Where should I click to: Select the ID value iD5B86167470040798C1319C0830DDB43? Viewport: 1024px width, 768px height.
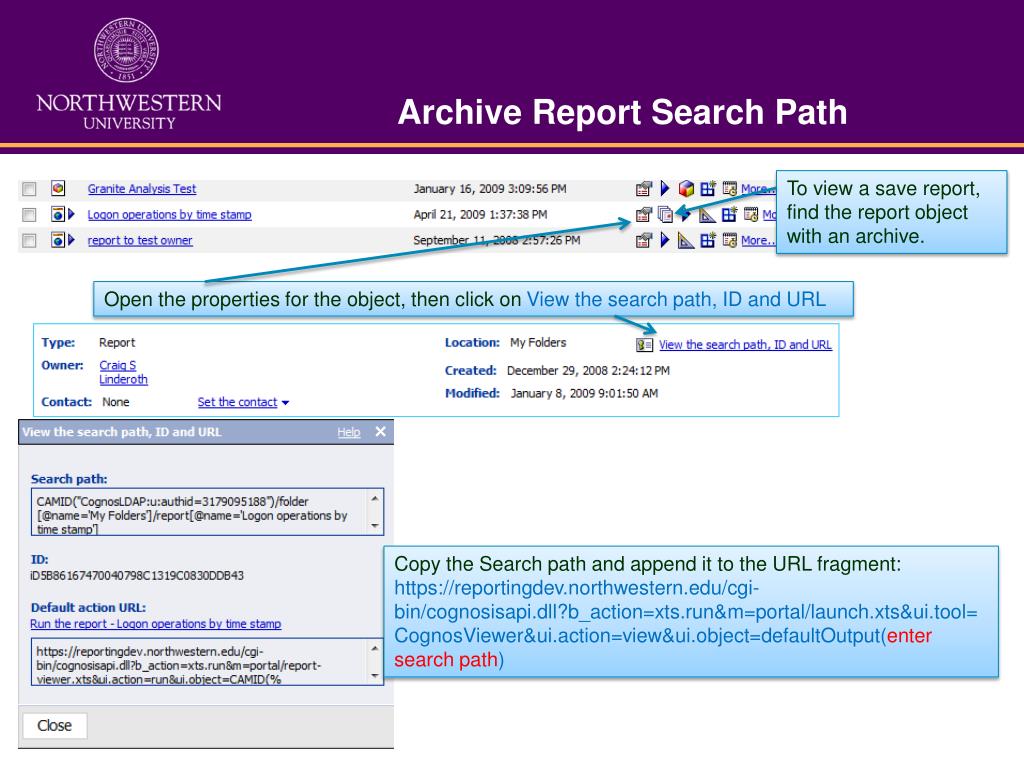coord(137,576)
